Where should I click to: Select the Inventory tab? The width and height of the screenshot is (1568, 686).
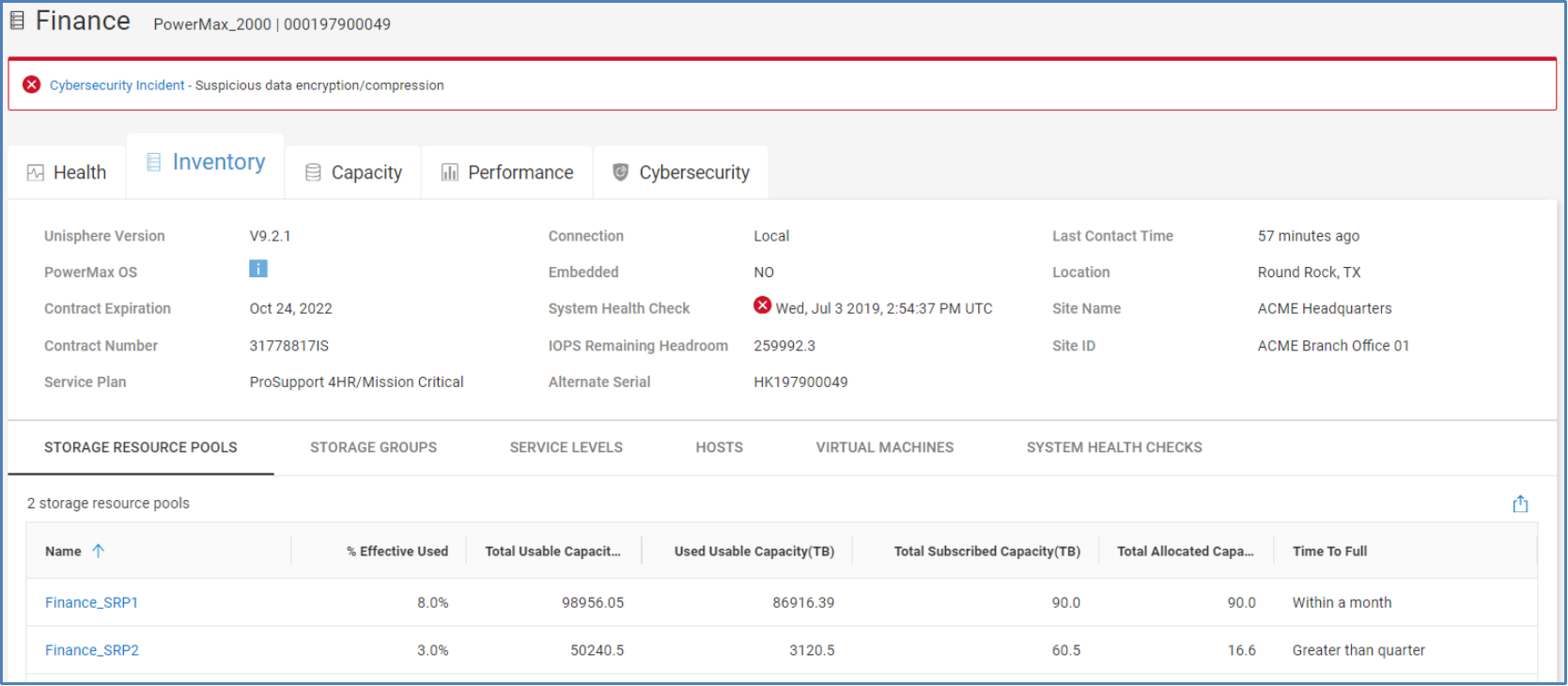tap(206, 163)
